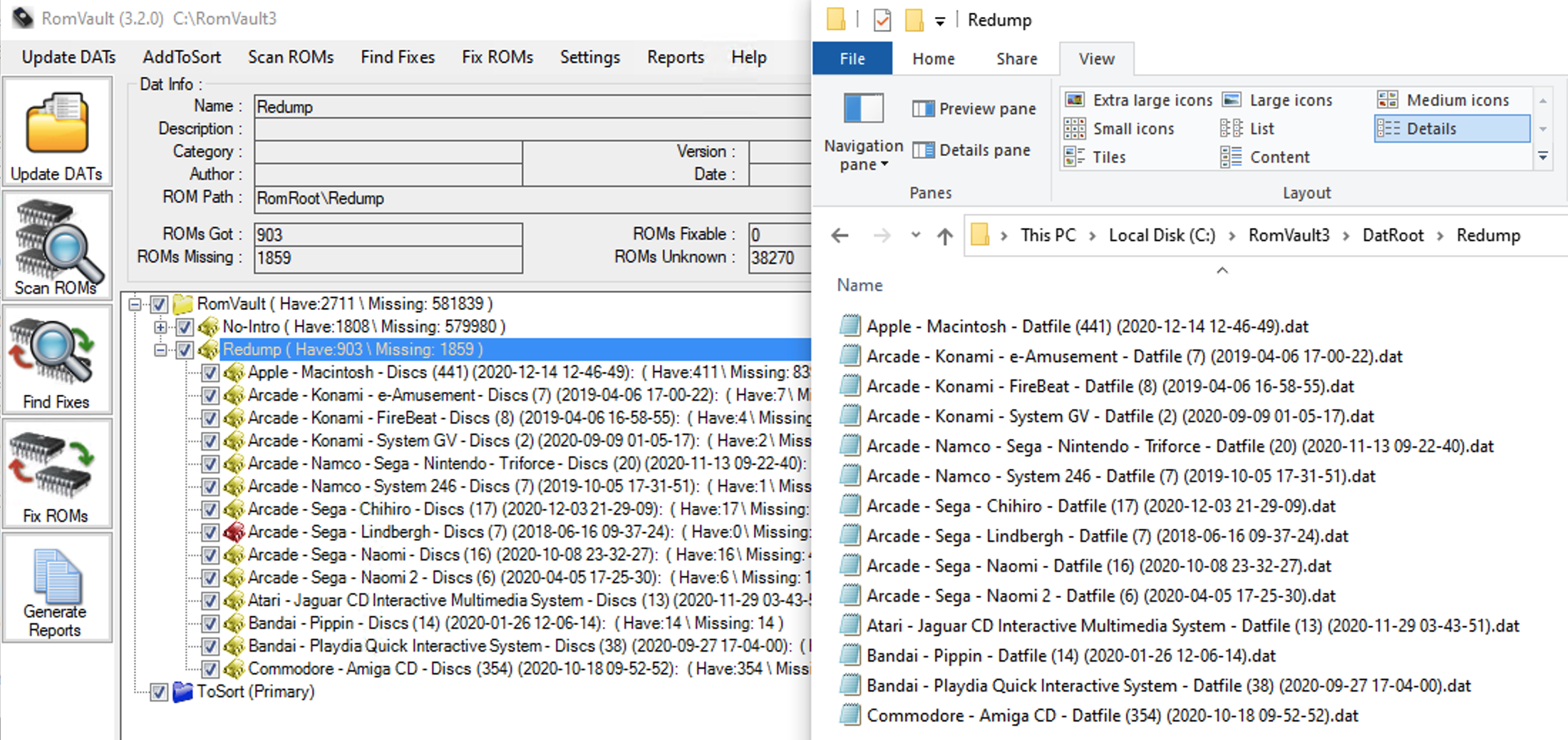Click the Update DATs sidebar icon button

click(x=57, y=133)
